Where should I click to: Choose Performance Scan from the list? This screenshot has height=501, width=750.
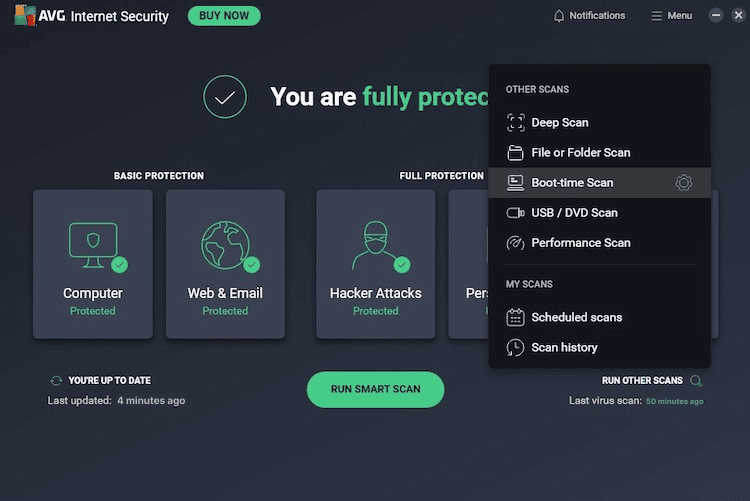click(x=599, y=243)
